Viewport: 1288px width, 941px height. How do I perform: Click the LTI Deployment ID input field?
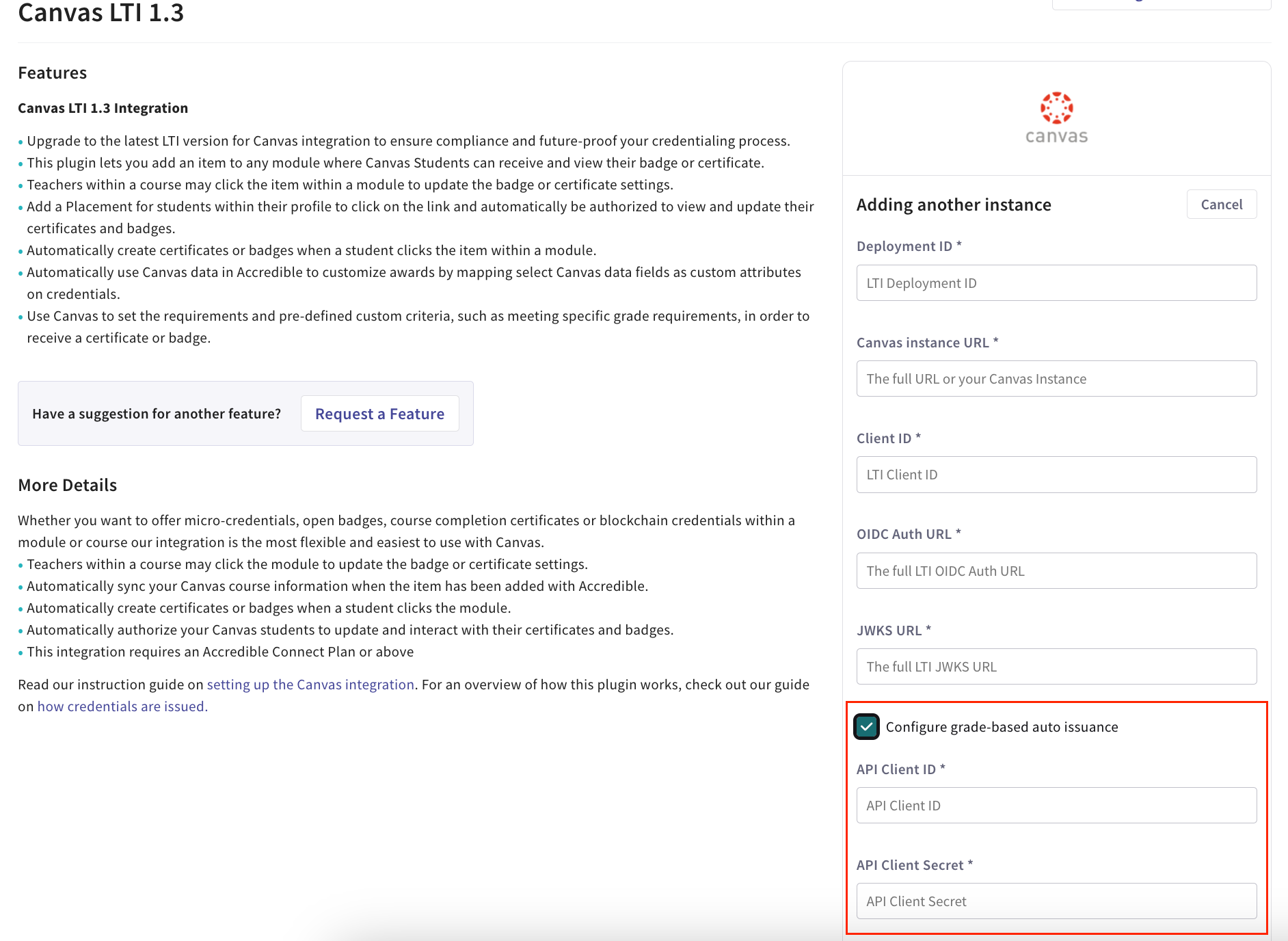pos(1056,282)
